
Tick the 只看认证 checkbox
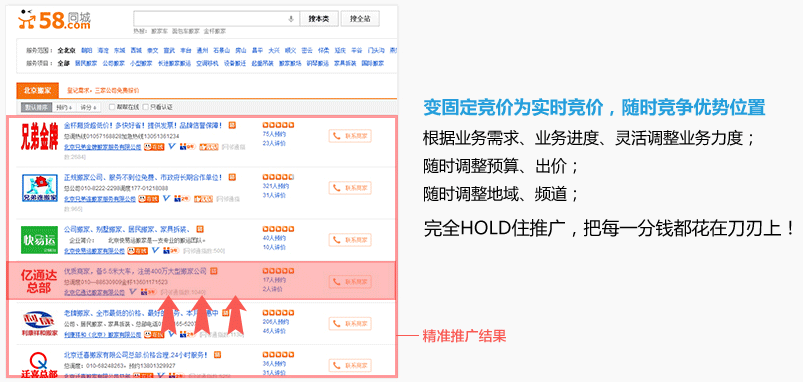(x=146, y=108)
